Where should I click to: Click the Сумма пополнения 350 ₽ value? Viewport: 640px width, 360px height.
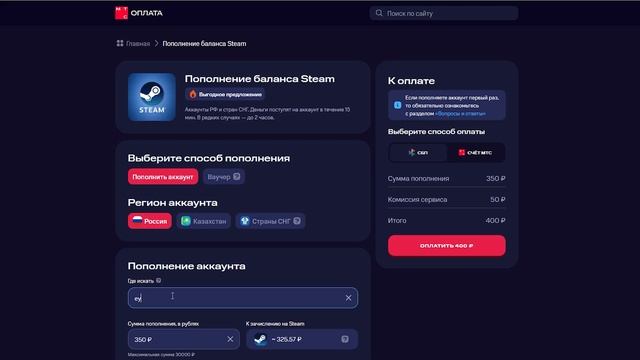click(x=496, y=179)
